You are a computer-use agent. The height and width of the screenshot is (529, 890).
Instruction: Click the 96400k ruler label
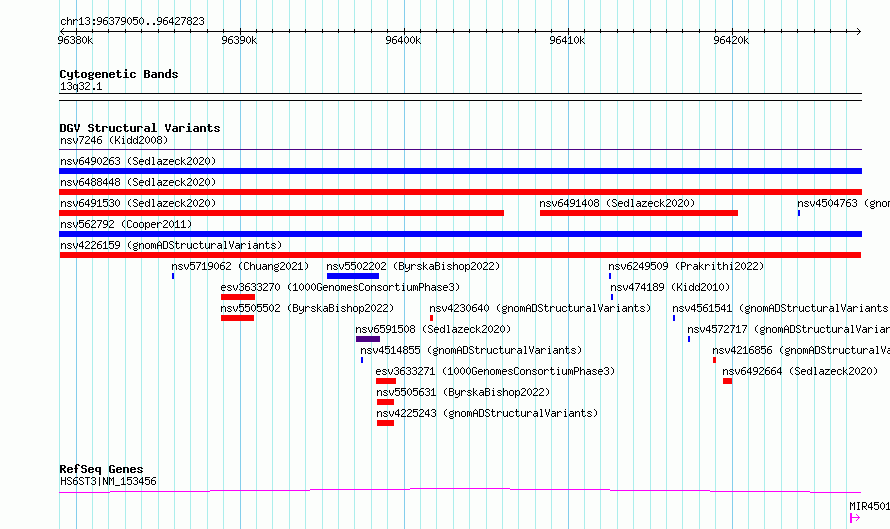pyautogui.click(x=403, y=40)
